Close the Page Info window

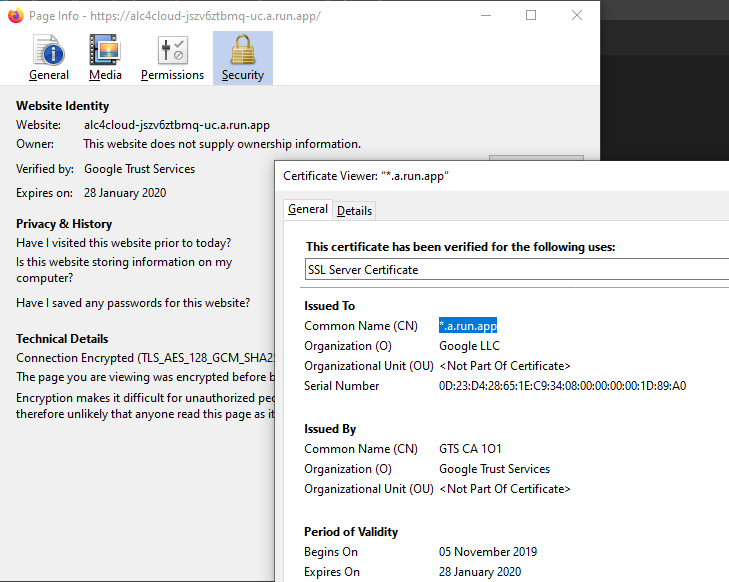click(x=577, y=15)
